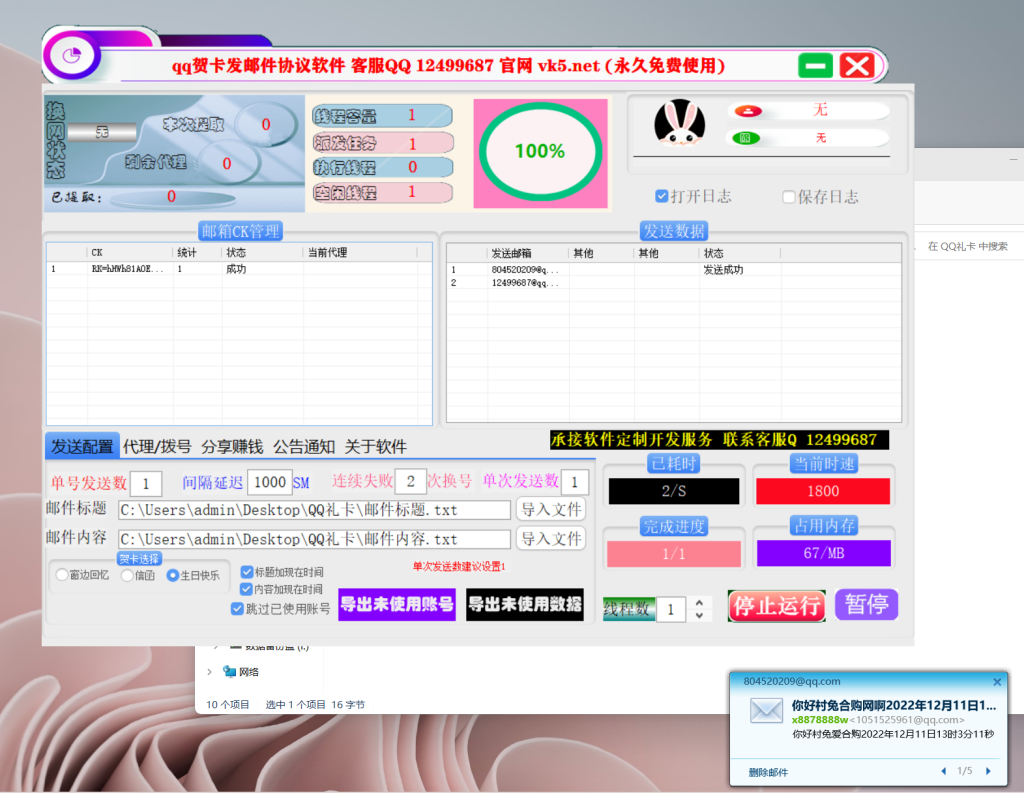Select the 信函 card radio
The image size is (1024, 793).
coord(127,575)
